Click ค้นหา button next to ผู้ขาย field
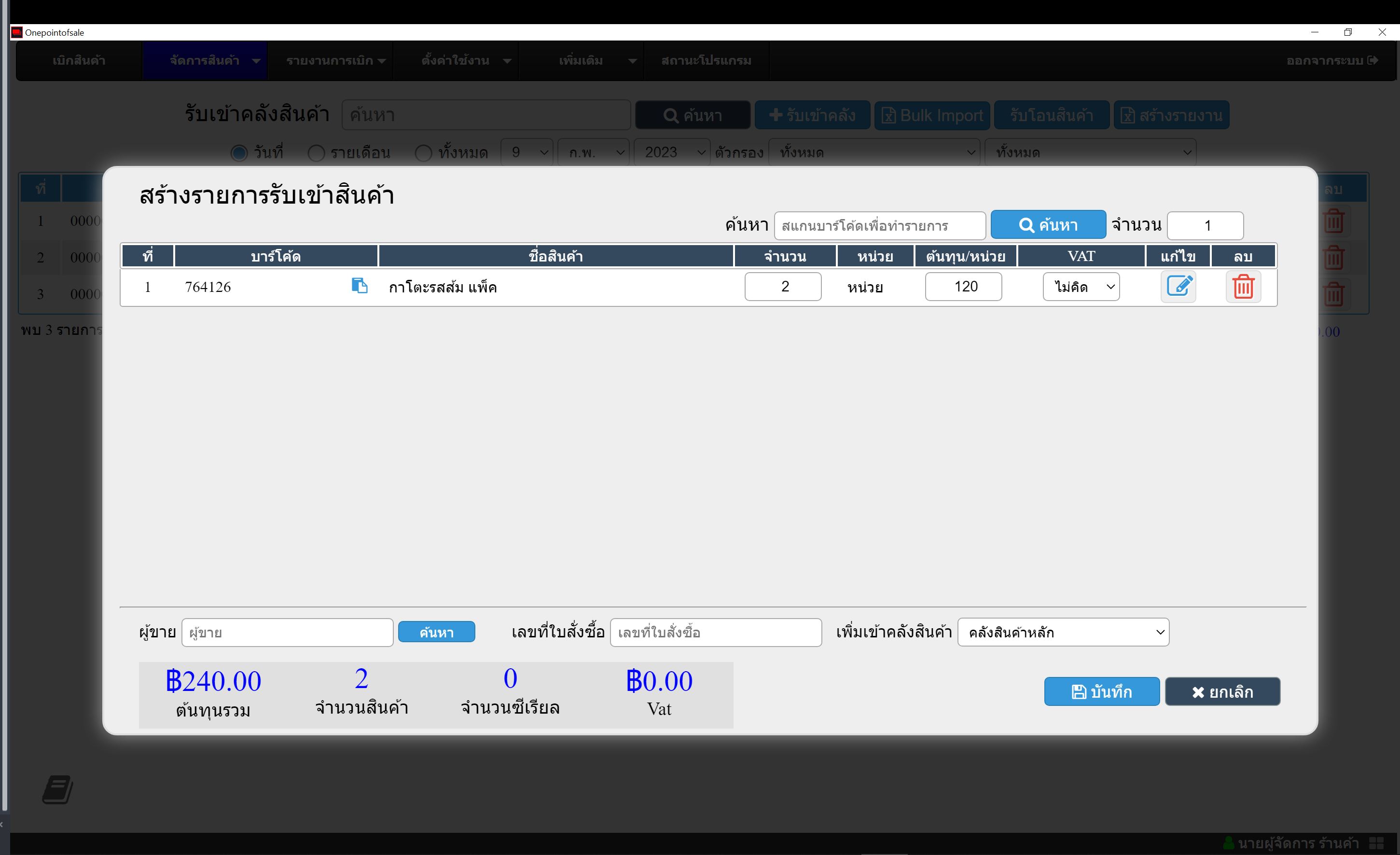This screenshot has width=1400, height=855. [x=436, y=632]
